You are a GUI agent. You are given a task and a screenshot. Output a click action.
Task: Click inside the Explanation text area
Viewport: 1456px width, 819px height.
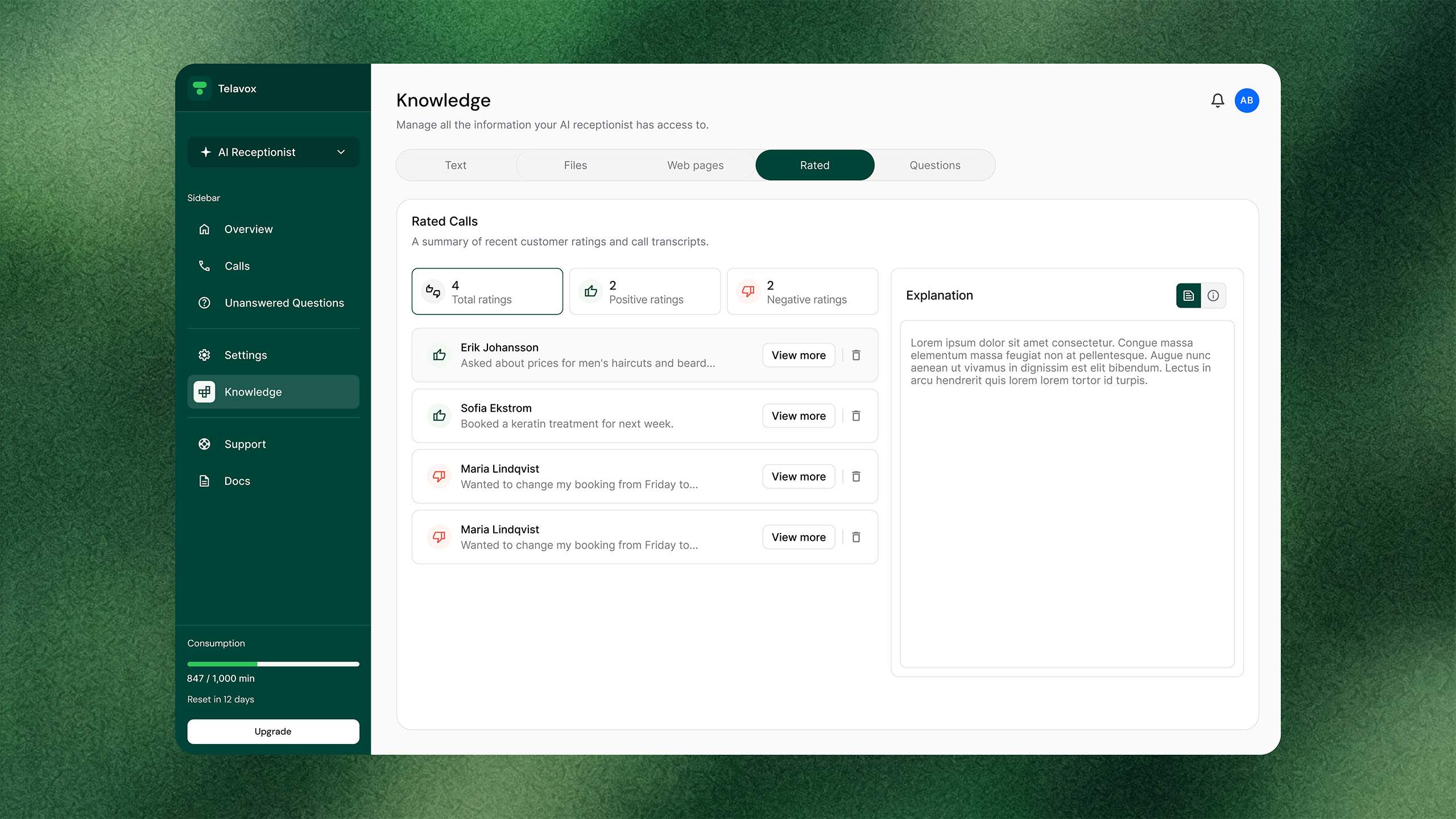[x=1067, y=512]
